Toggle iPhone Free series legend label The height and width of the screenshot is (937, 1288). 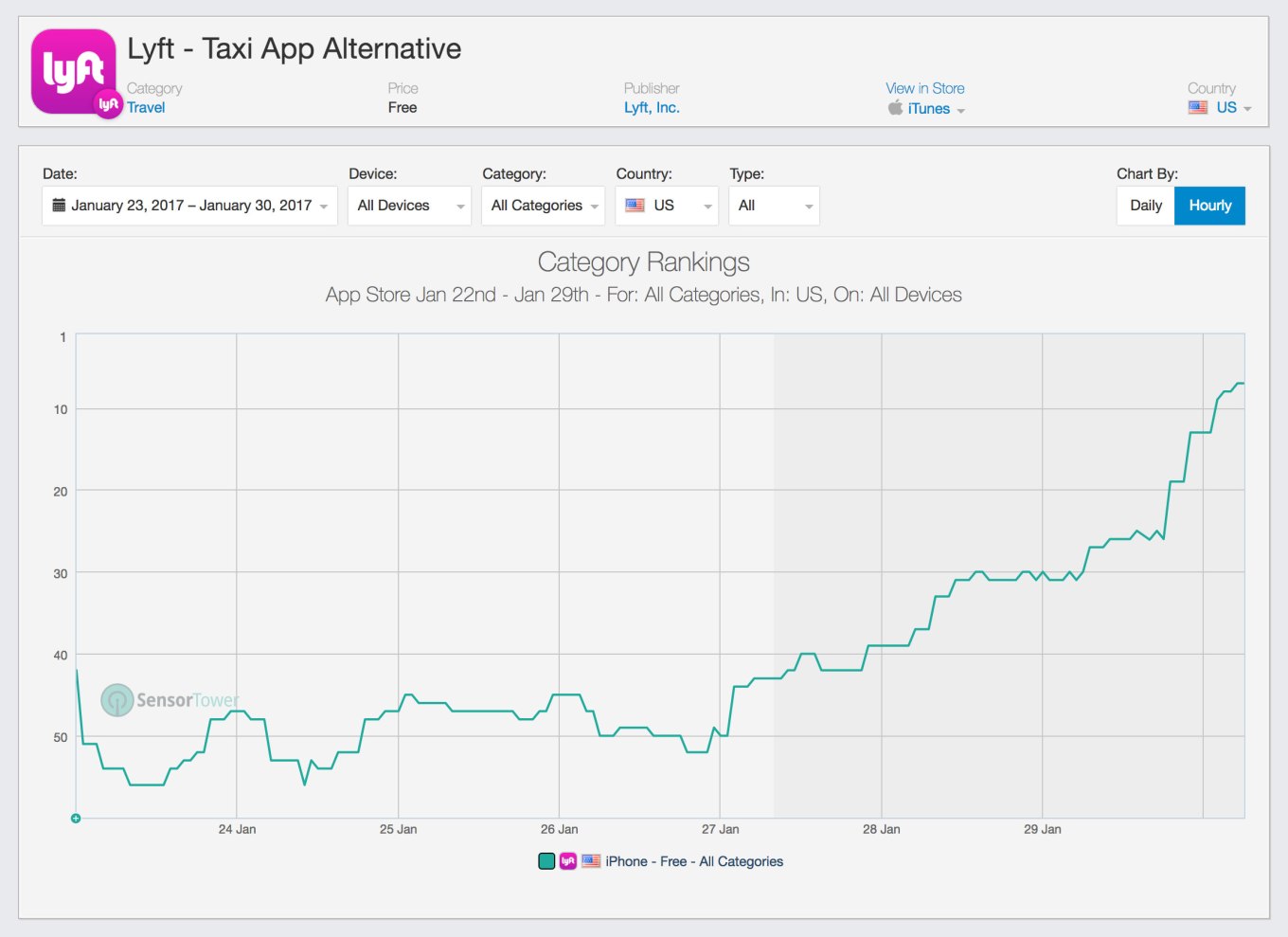(x=694, y=861)
